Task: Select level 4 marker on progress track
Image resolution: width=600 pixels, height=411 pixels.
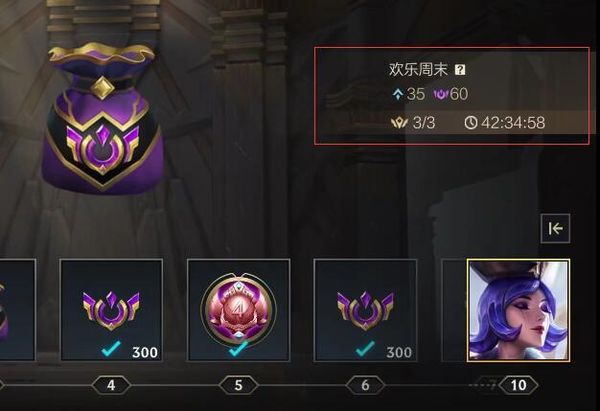Action: tap(111, 385)
